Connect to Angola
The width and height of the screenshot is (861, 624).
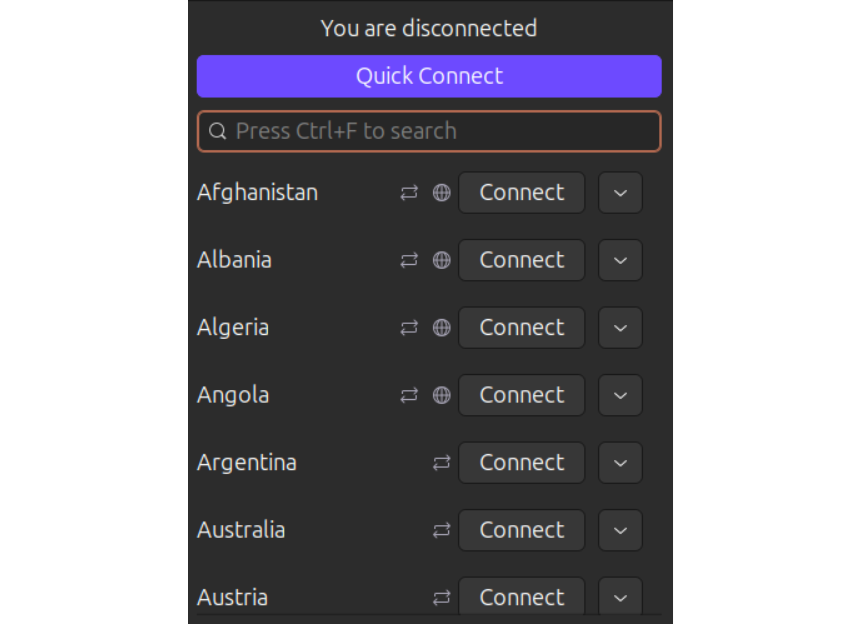(x=521, y=395)
